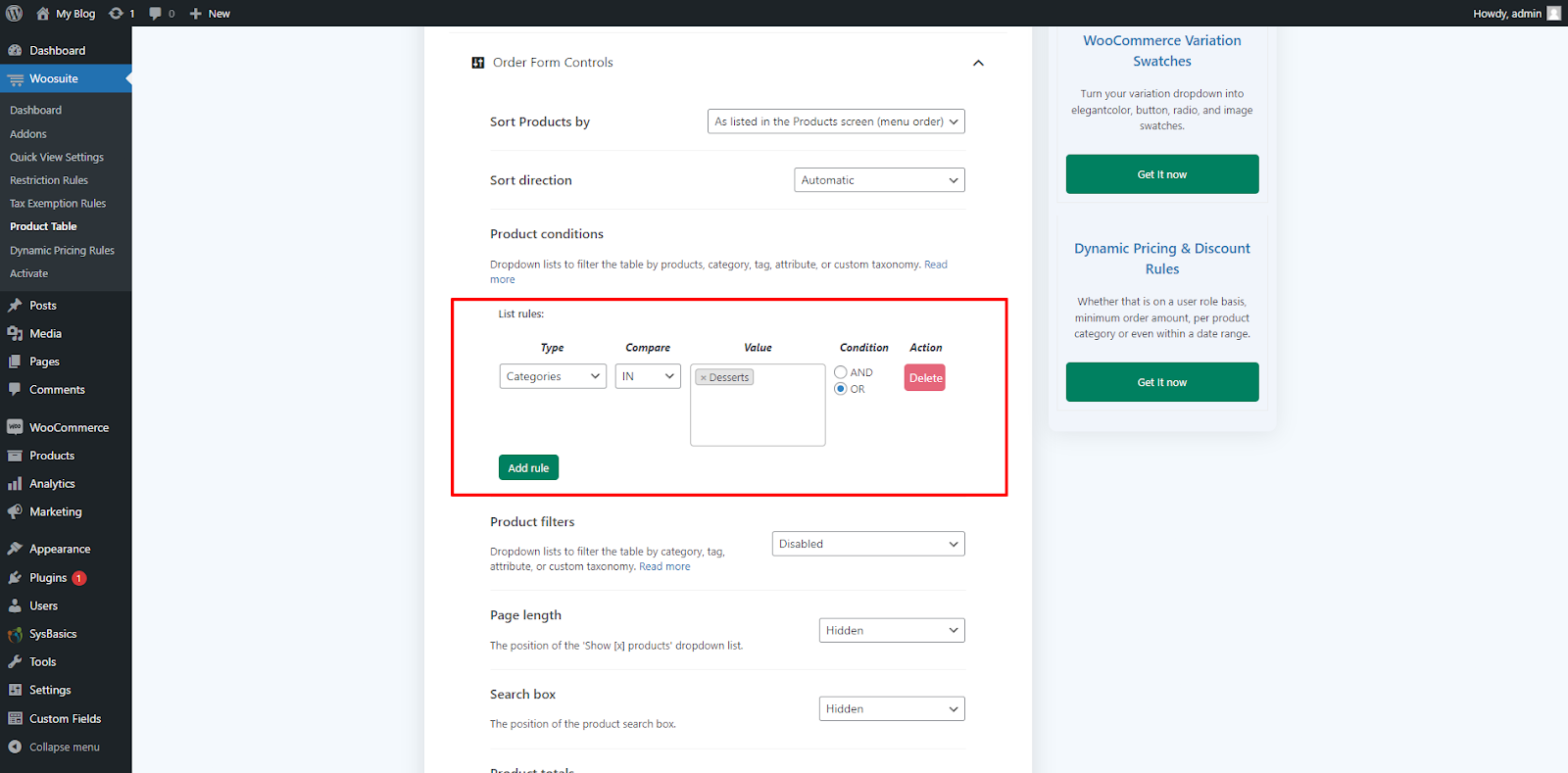Screen dimensions: 1568x773
Task: Open the Addons submenu item
Action: (x=28, y=134)
